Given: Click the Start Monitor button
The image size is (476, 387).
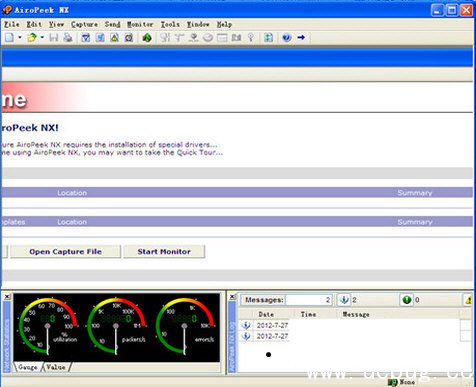Looking at the screenshot, I should pyautogui.click(x=164, y=252).
